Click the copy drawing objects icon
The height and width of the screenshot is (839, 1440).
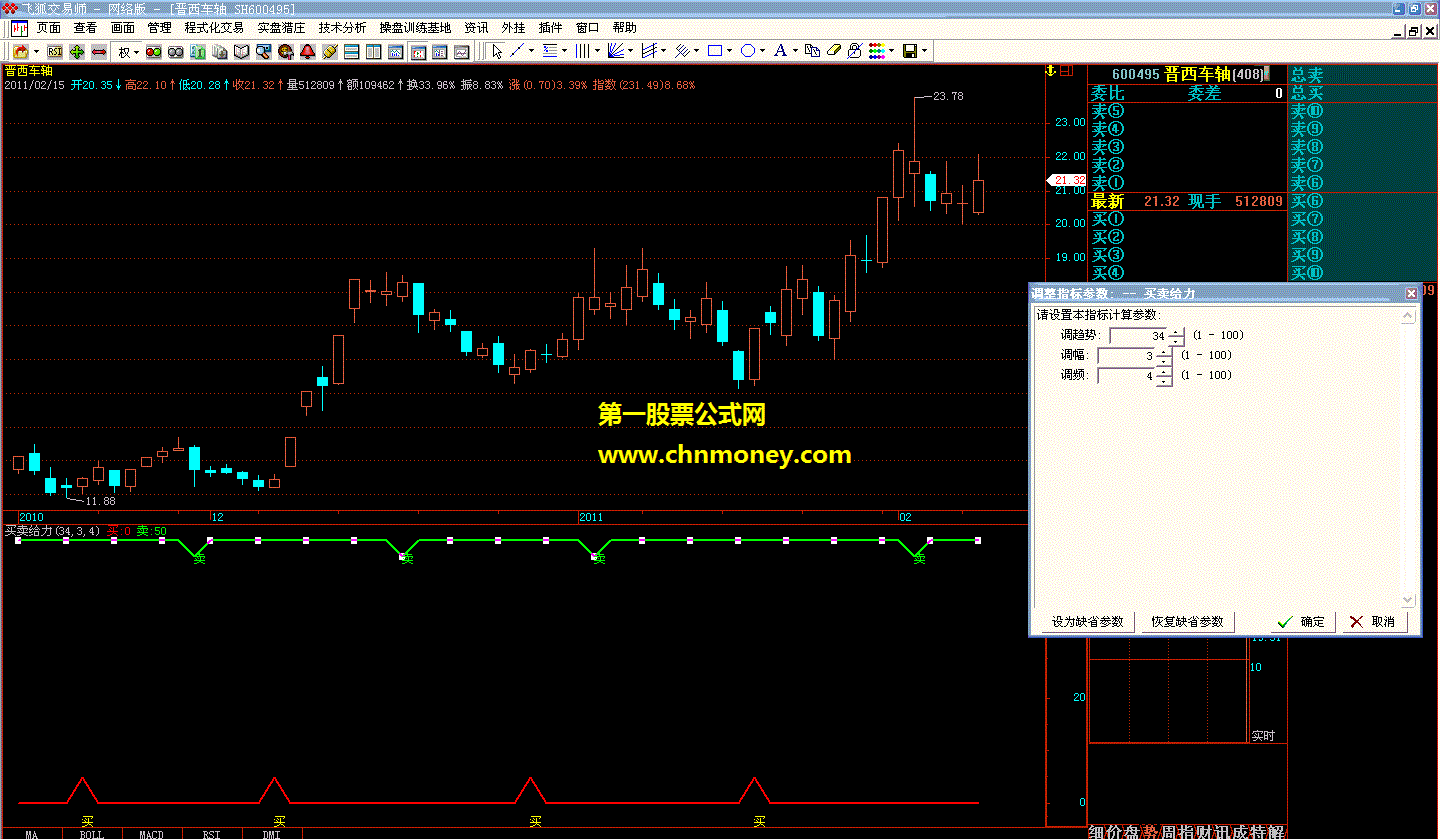[x=812, y=51]
